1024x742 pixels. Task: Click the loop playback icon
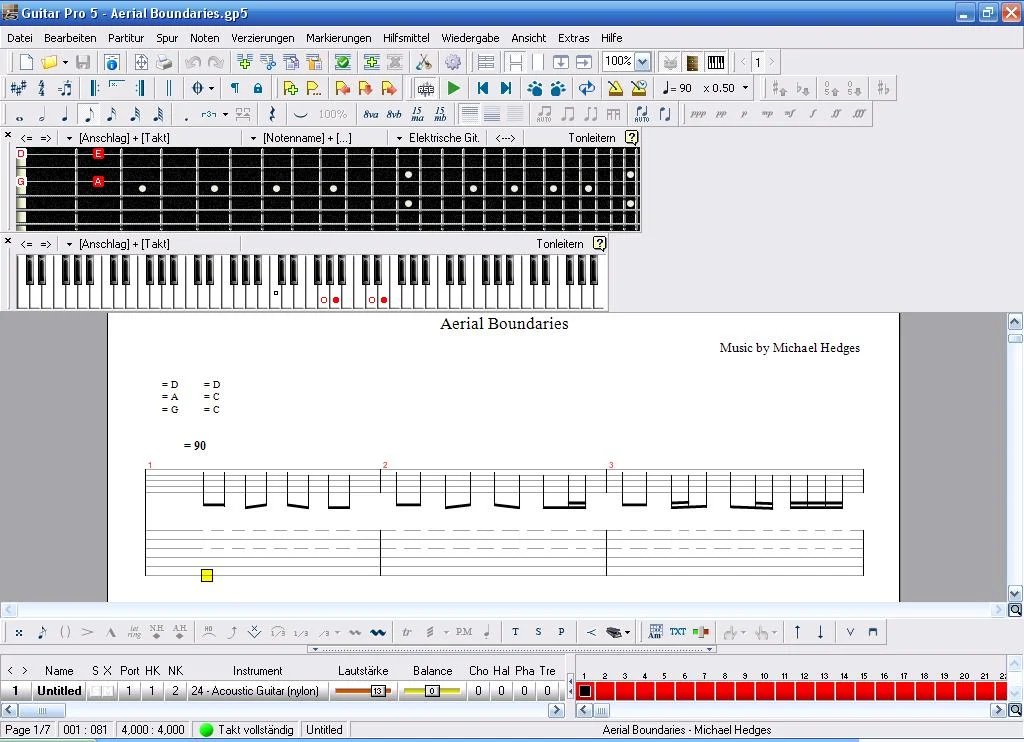click(587, 88)
